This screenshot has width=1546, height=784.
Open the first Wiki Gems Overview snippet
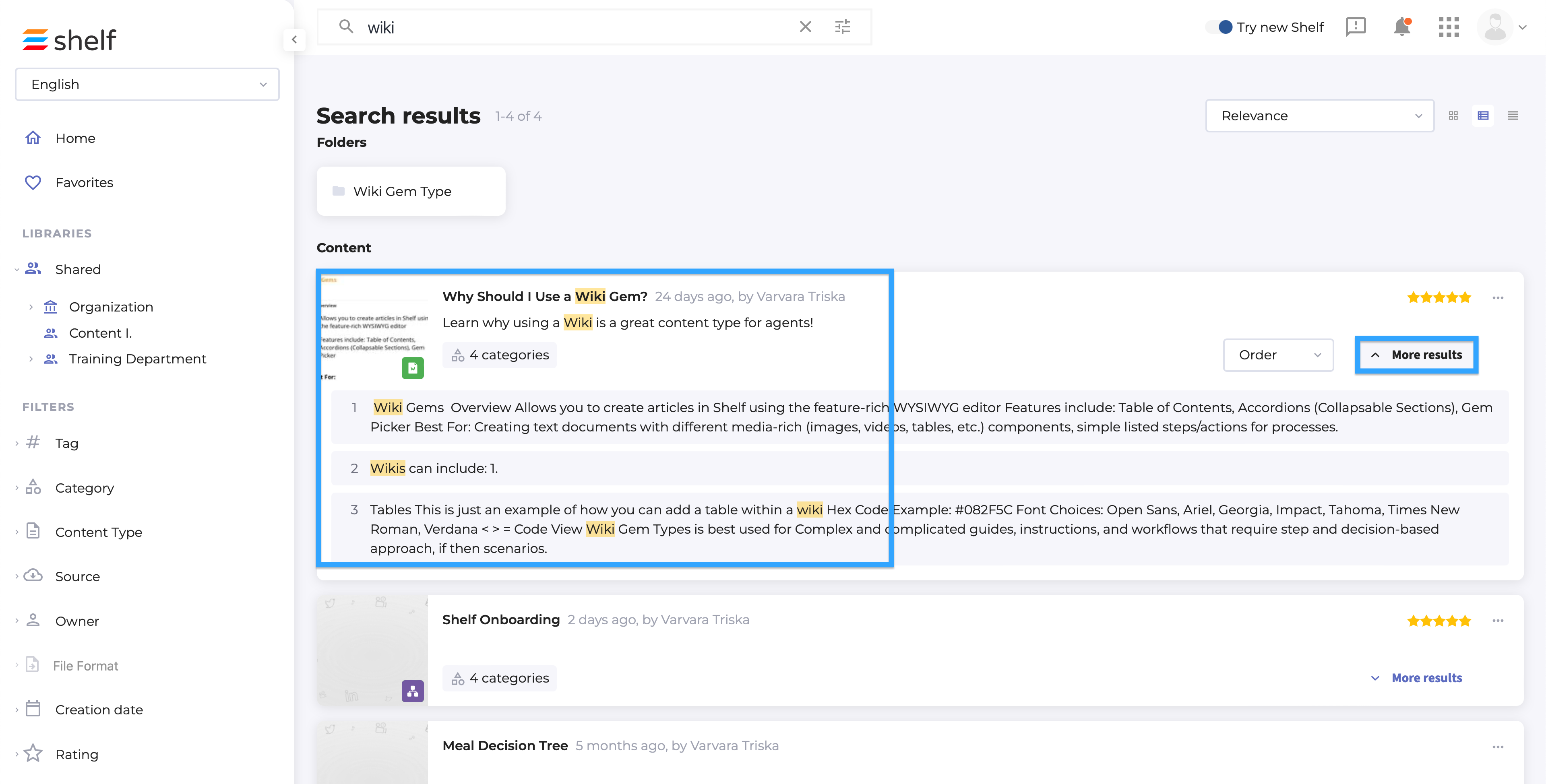(x=920, y=417)
